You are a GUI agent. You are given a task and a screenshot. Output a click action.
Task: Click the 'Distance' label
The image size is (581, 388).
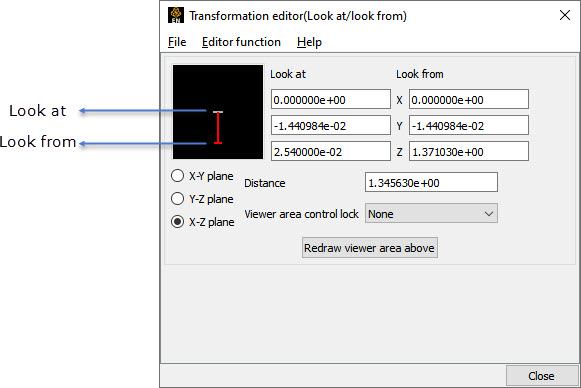click(x=265, y=183)
